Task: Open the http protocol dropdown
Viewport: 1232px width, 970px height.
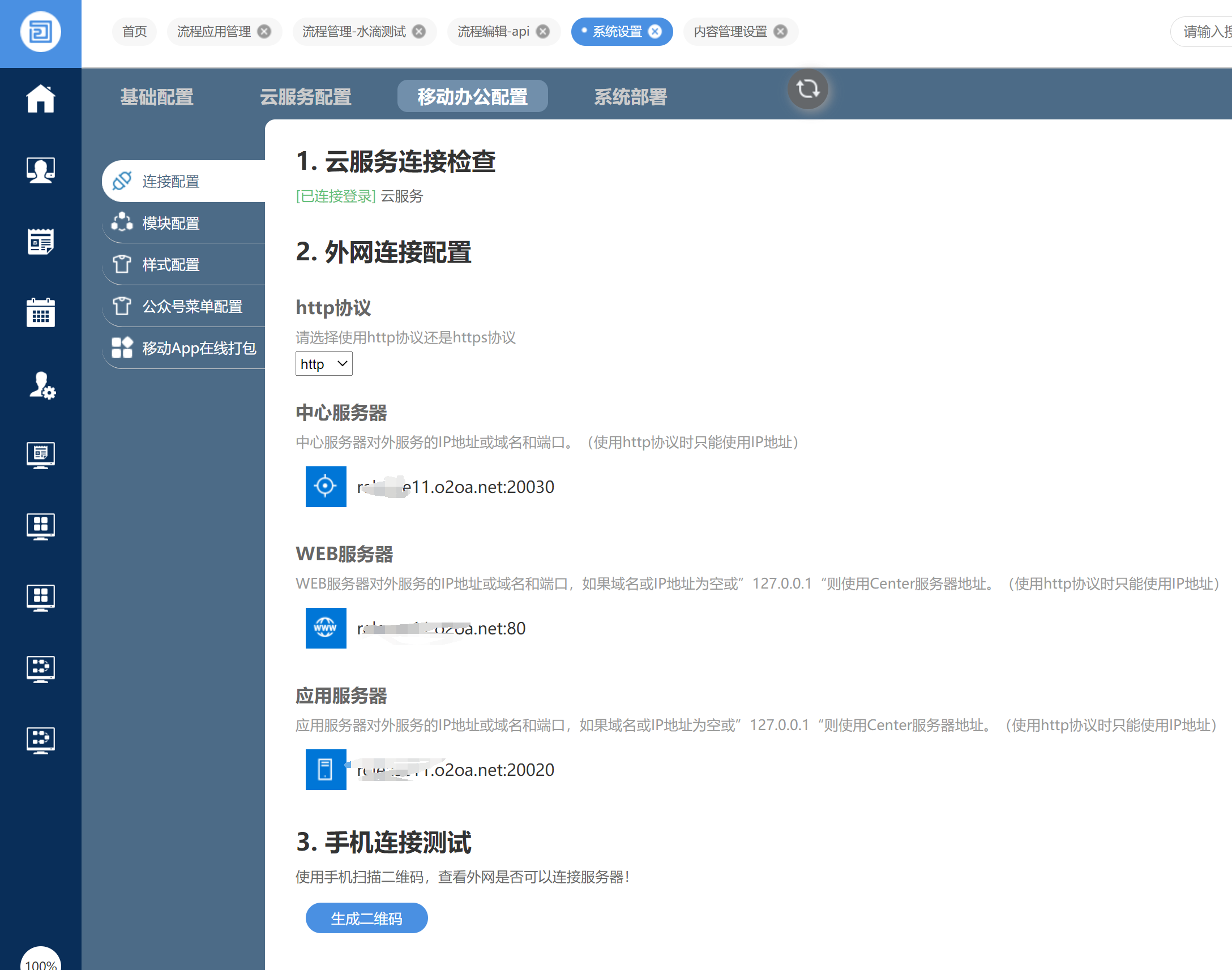Action: pos(324,364)
